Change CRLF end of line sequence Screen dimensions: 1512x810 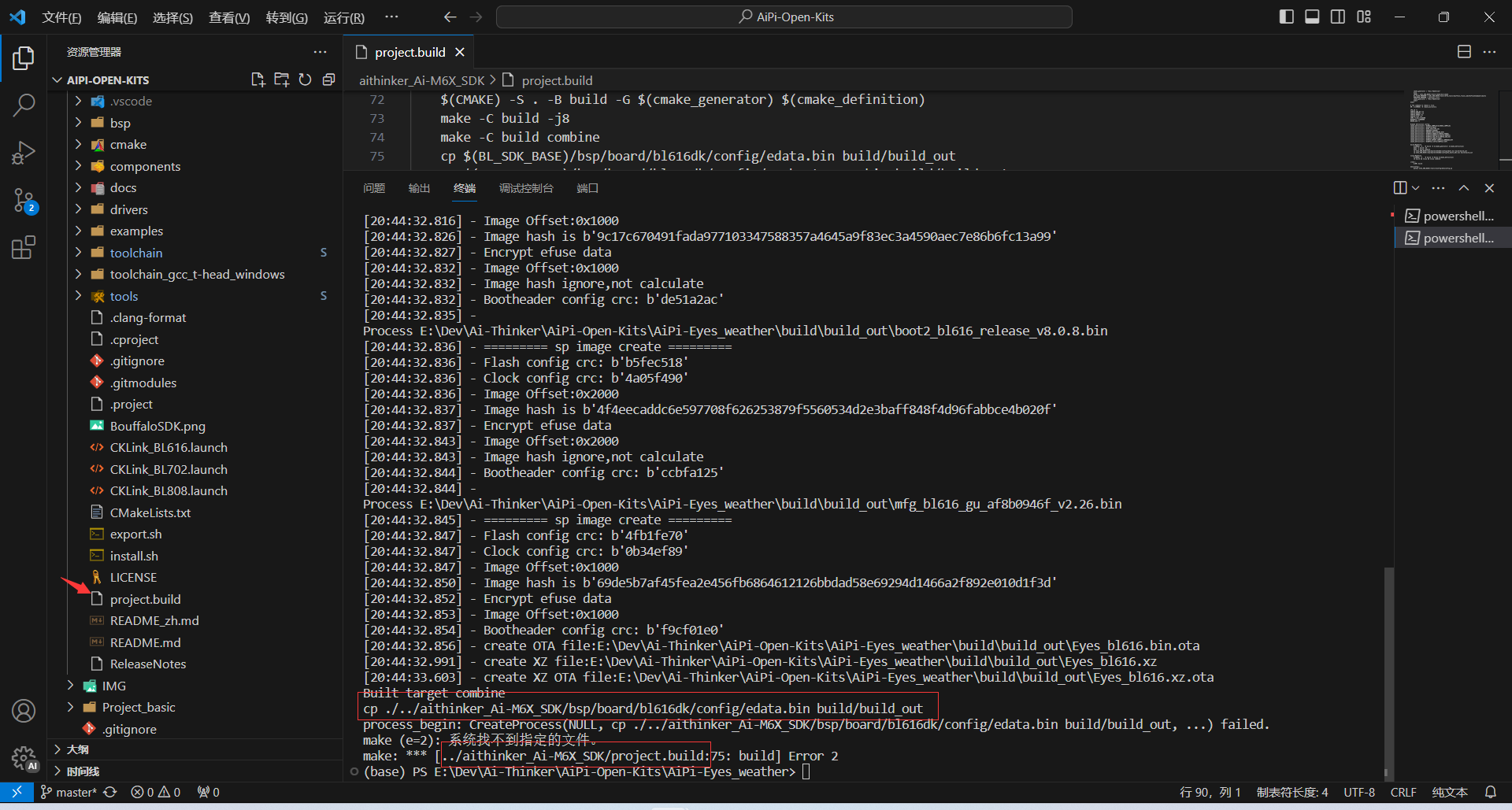click(x=1403, y=792)
